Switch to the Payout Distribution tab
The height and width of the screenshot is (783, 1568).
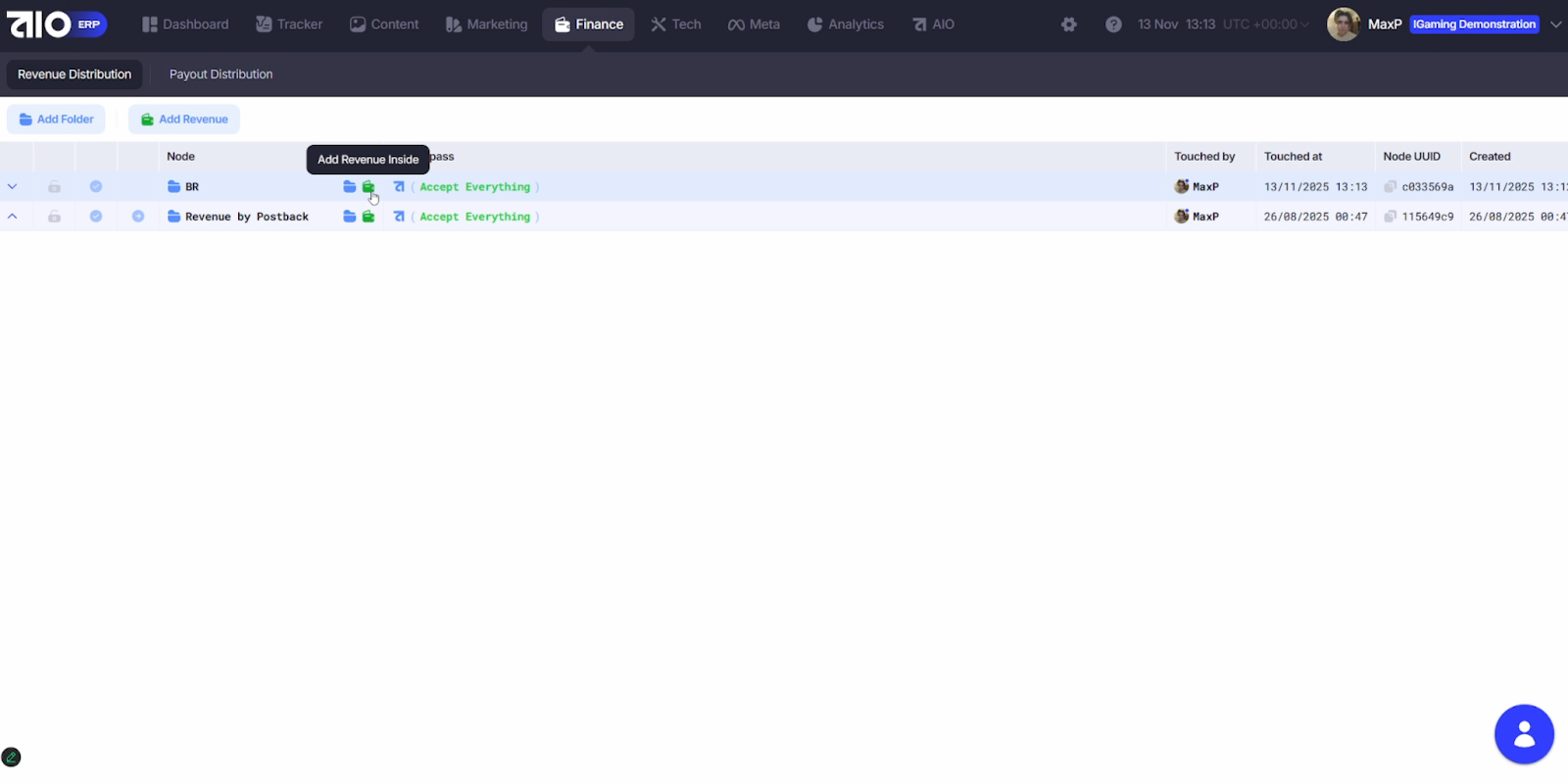coord(220,74)
